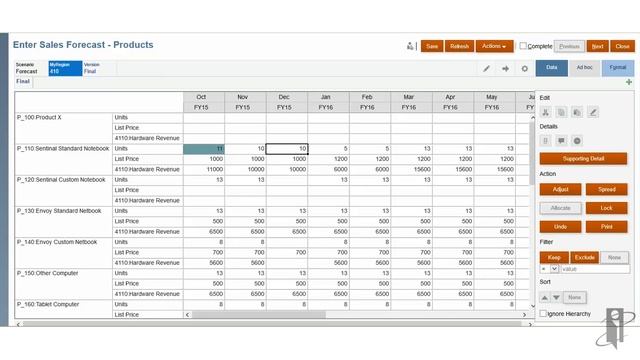The width and height of the screenshot is (640, 360).
Task: Select the Dec FY15 Units cell for Sentinal Standard Notebook
Action: pyautogui.click(x=287, y=149)
